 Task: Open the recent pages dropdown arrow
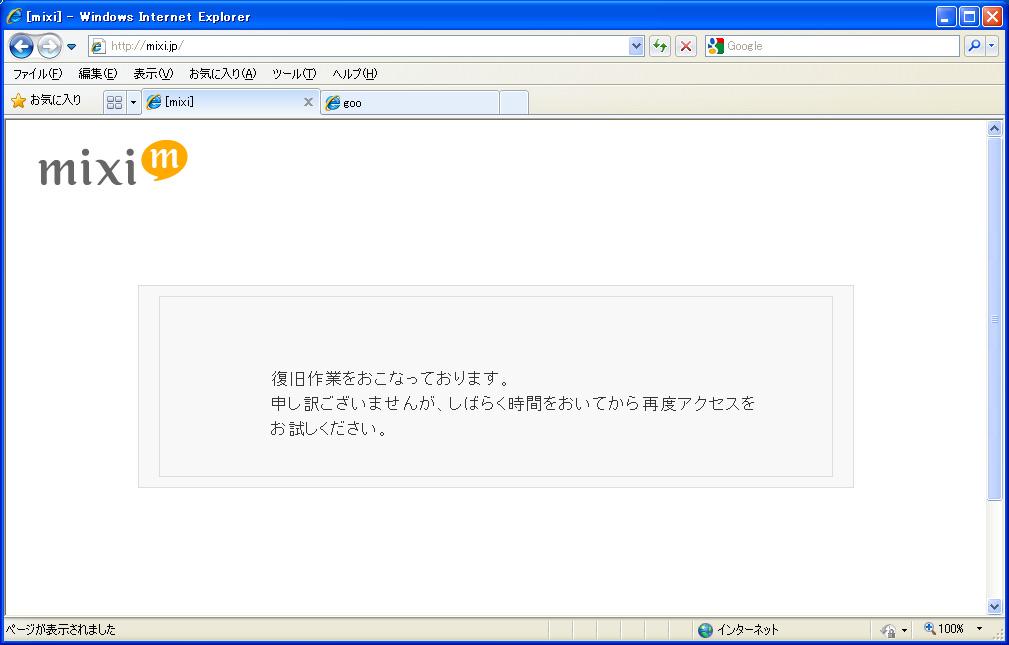(x=72, y=47)
